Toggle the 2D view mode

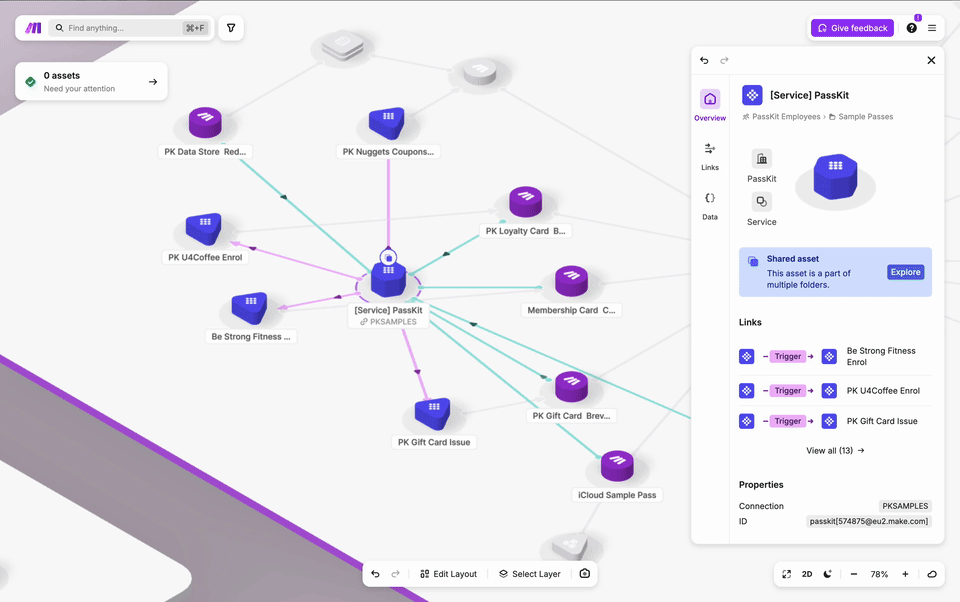point(807,574)
